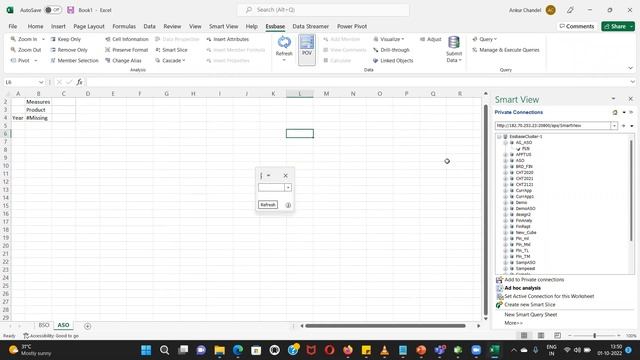Open Comments pane
The image size is (640, 360).
point(576,26)
